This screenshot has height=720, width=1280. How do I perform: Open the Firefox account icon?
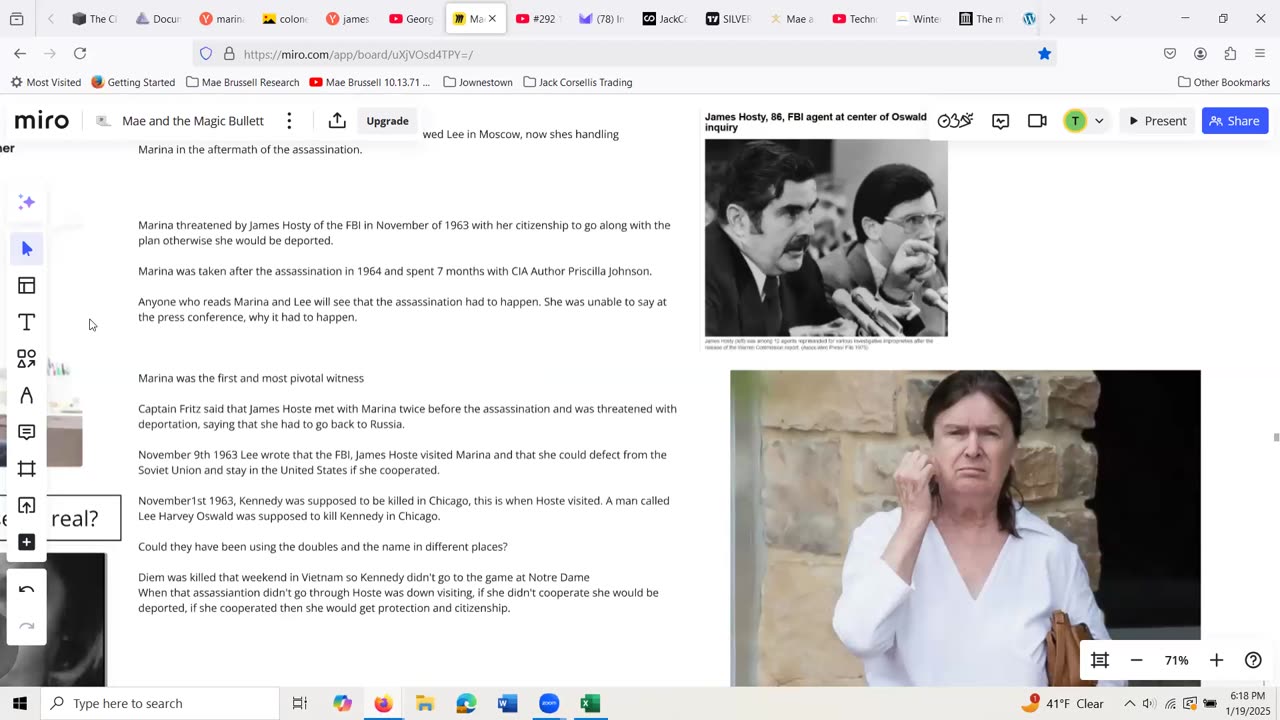[x=1200, y=54]
